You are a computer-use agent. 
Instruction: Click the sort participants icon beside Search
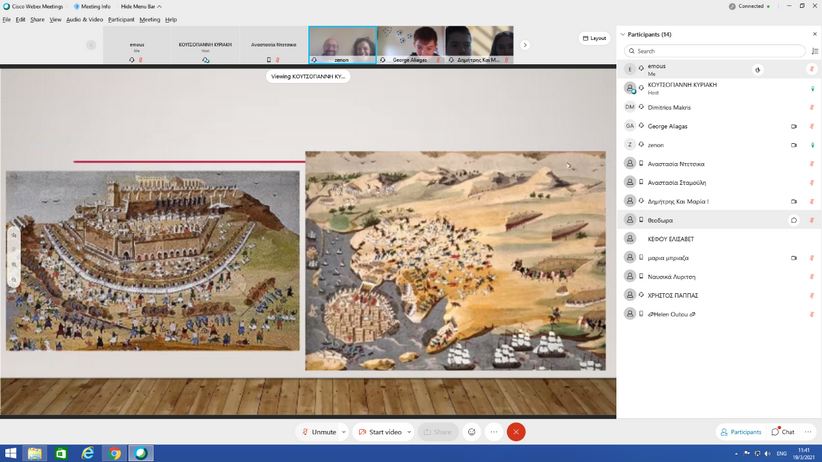click(815, 51)
